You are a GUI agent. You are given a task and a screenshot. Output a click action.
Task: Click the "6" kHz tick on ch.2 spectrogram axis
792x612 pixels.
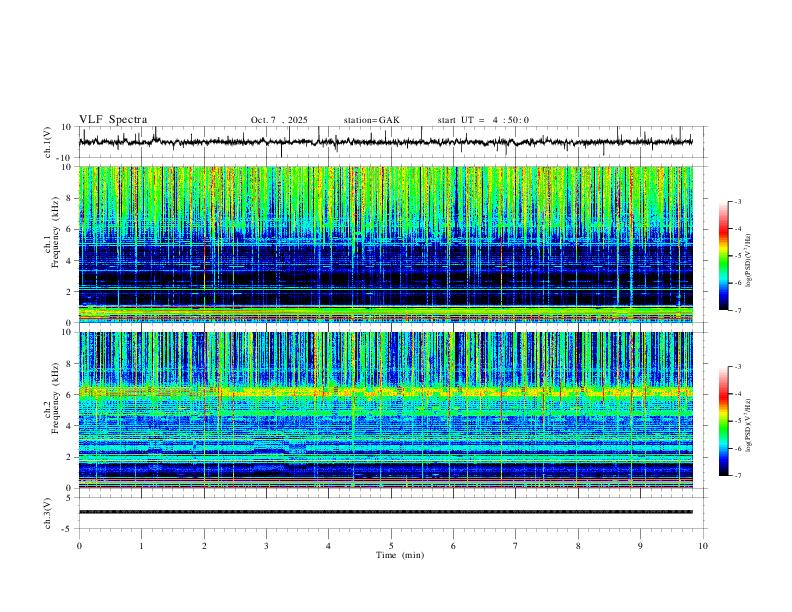pyautogui.click(x=69, y=395)
